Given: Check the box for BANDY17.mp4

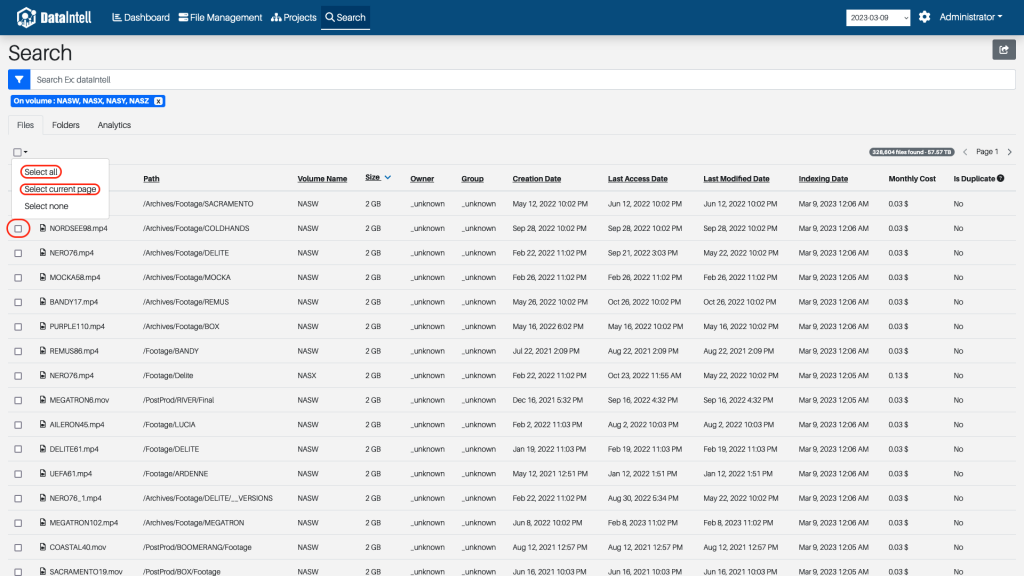Looking at the screenshot, I should 18,302.
